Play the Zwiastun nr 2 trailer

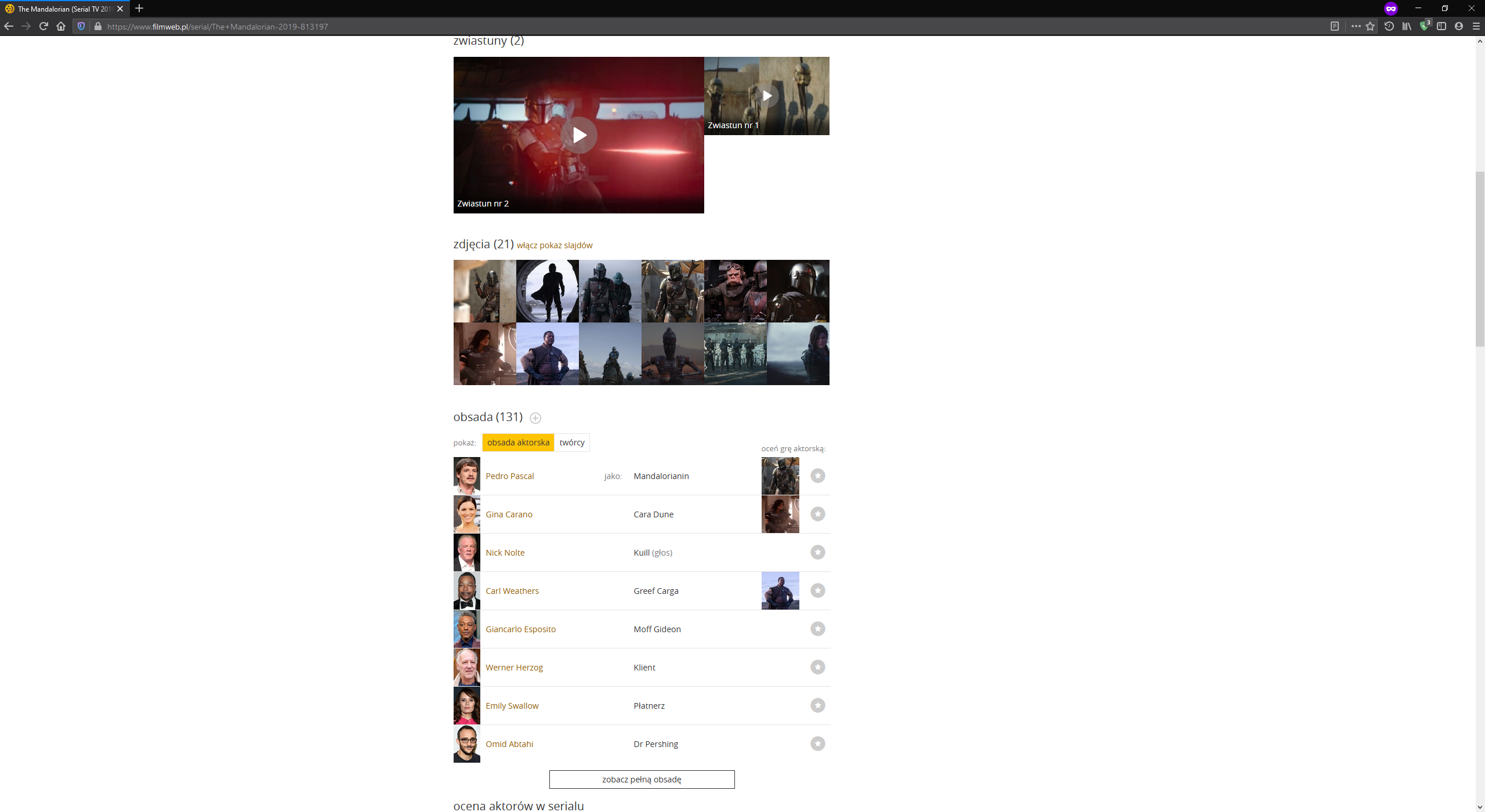point(578,135)
